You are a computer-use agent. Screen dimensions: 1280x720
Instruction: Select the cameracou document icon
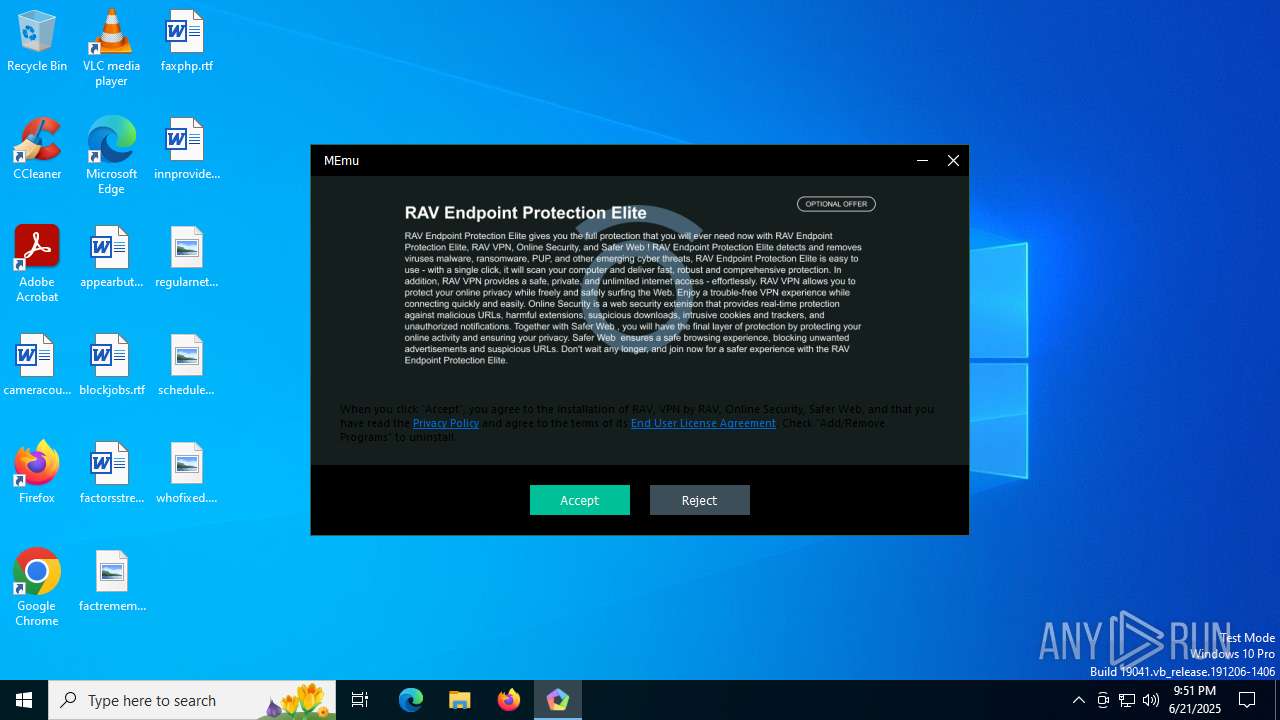click(37, 365)
